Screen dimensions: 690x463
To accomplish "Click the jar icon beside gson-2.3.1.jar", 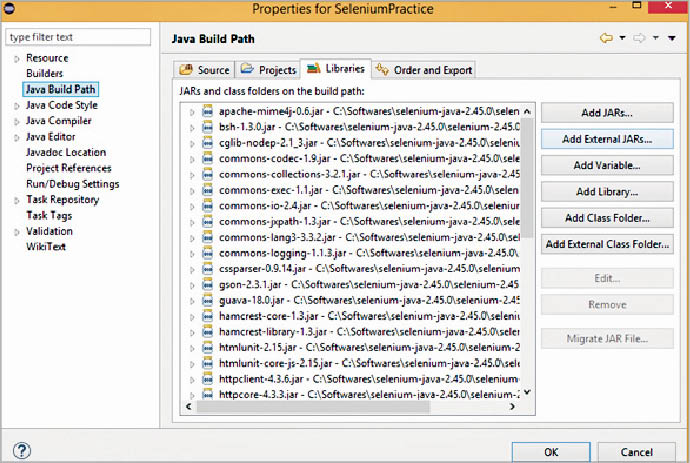I will [x=207, y=283].
